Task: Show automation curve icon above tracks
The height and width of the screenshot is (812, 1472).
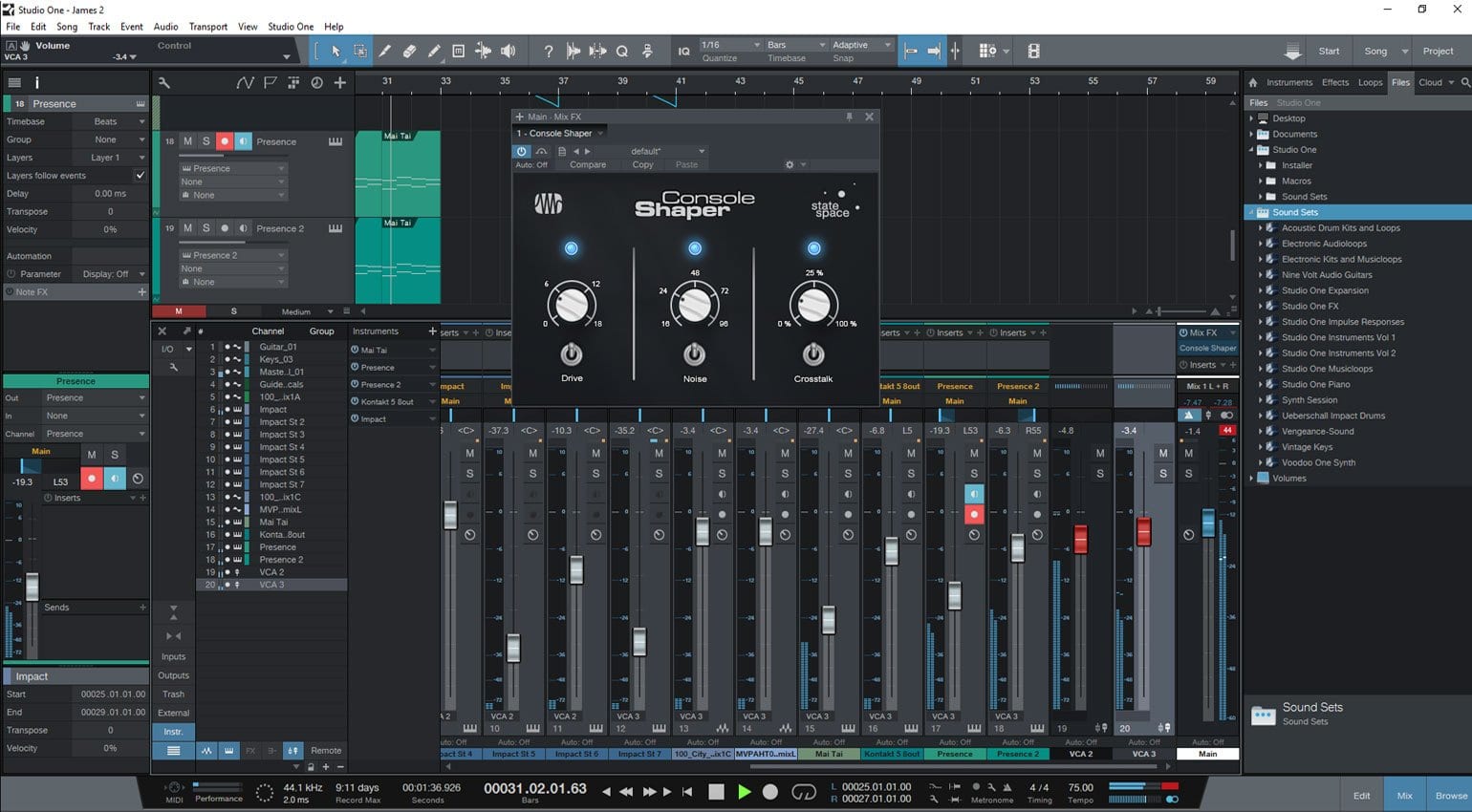Action: click(x=245, y=83)
